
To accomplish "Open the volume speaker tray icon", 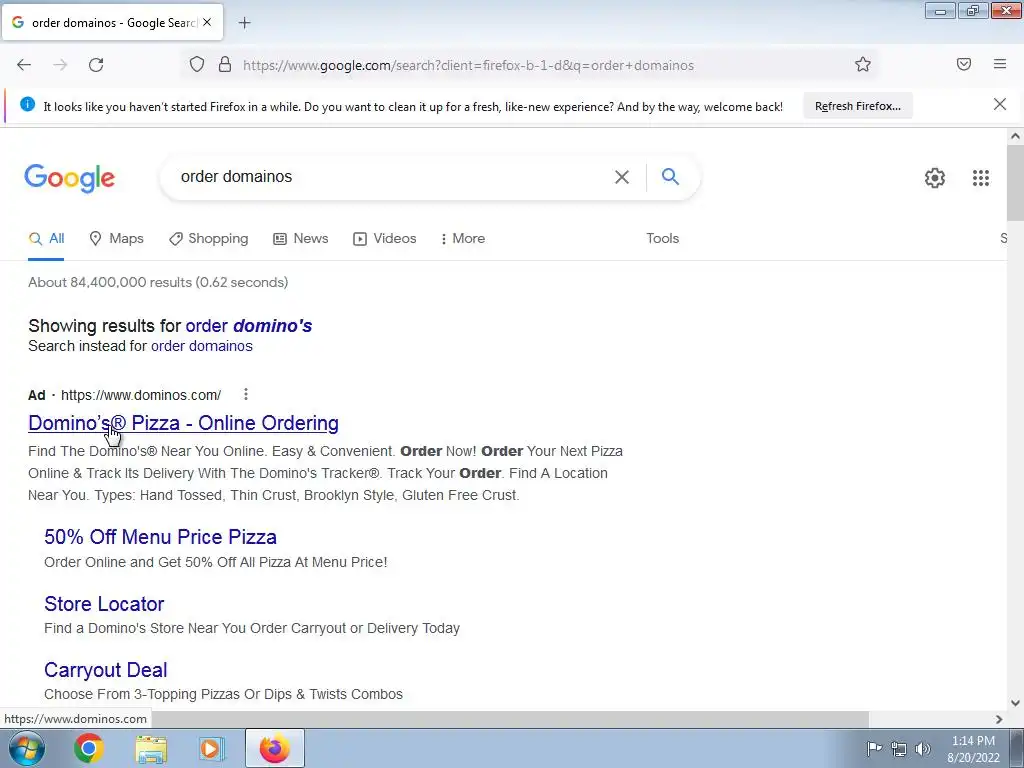I will tap(922, 749).
